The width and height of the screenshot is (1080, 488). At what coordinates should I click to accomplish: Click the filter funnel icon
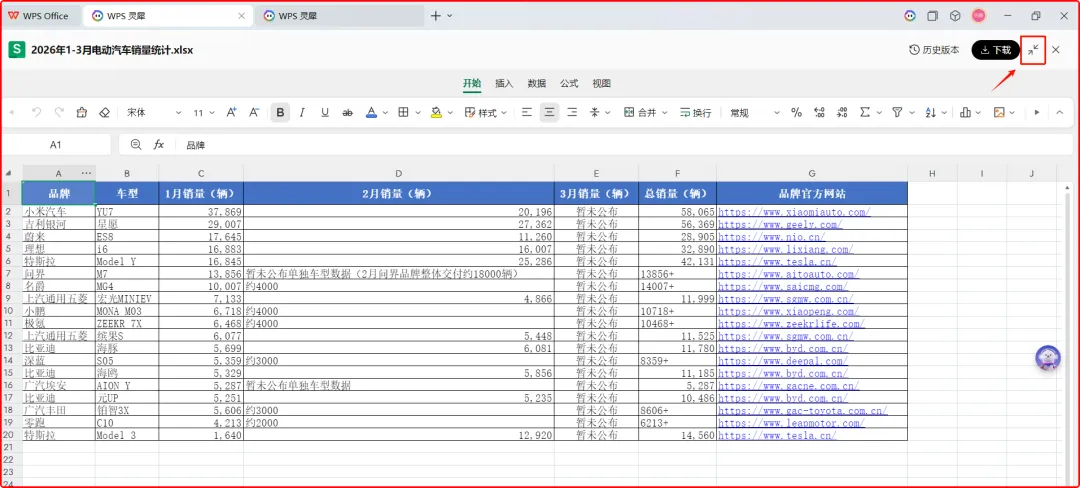[x=897, y=112]
